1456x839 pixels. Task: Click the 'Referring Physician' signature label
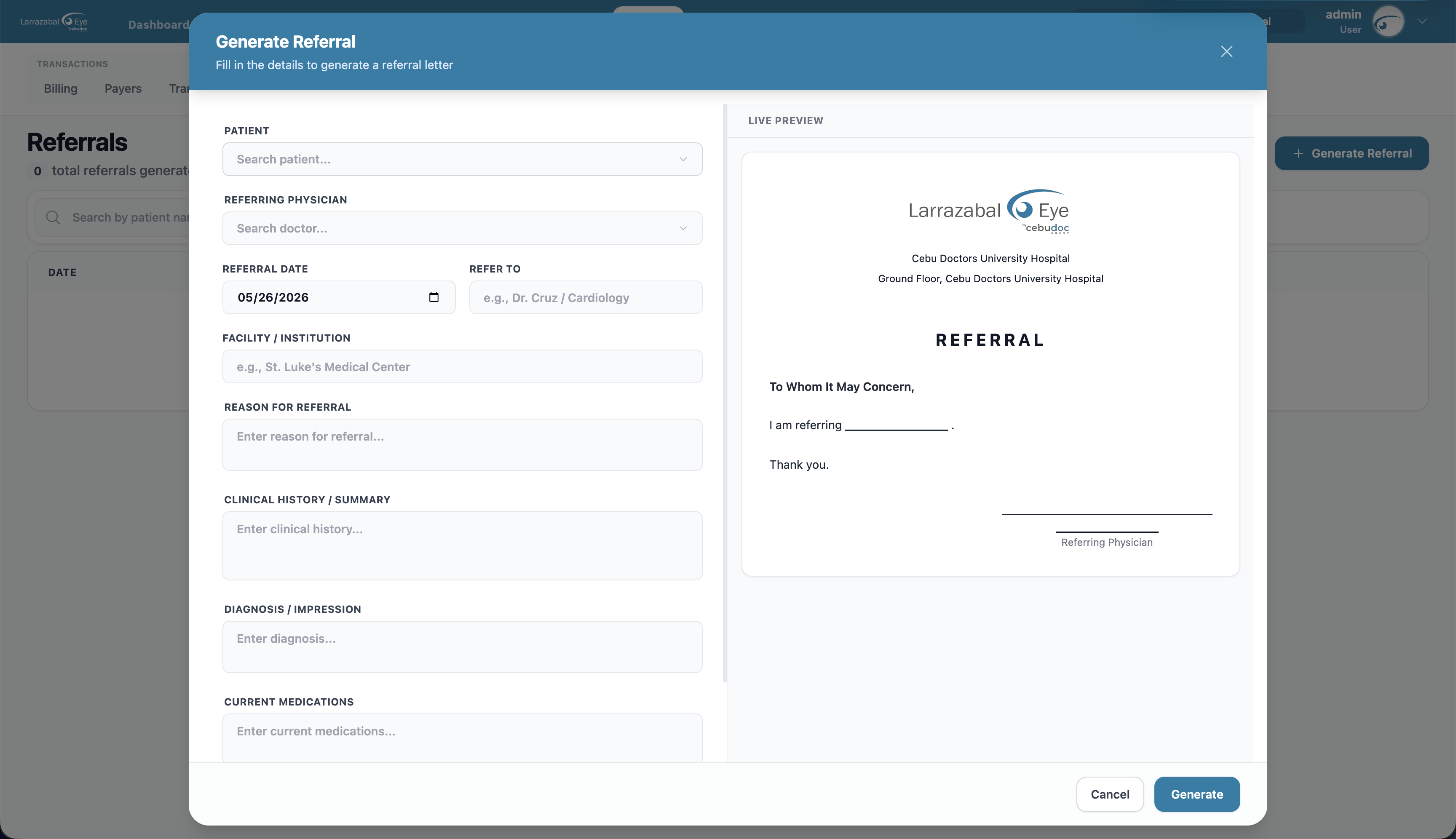[1107, 542]
